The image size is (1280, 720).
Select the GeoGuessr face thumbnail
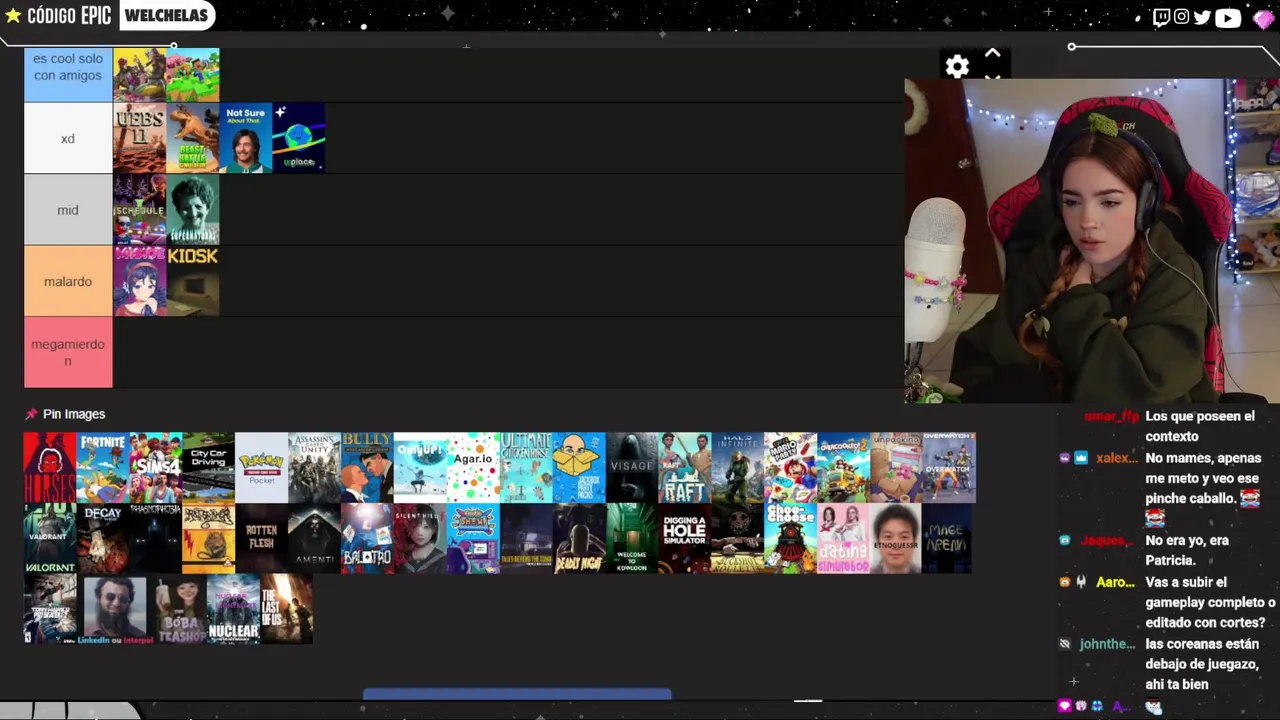(896, 538)
